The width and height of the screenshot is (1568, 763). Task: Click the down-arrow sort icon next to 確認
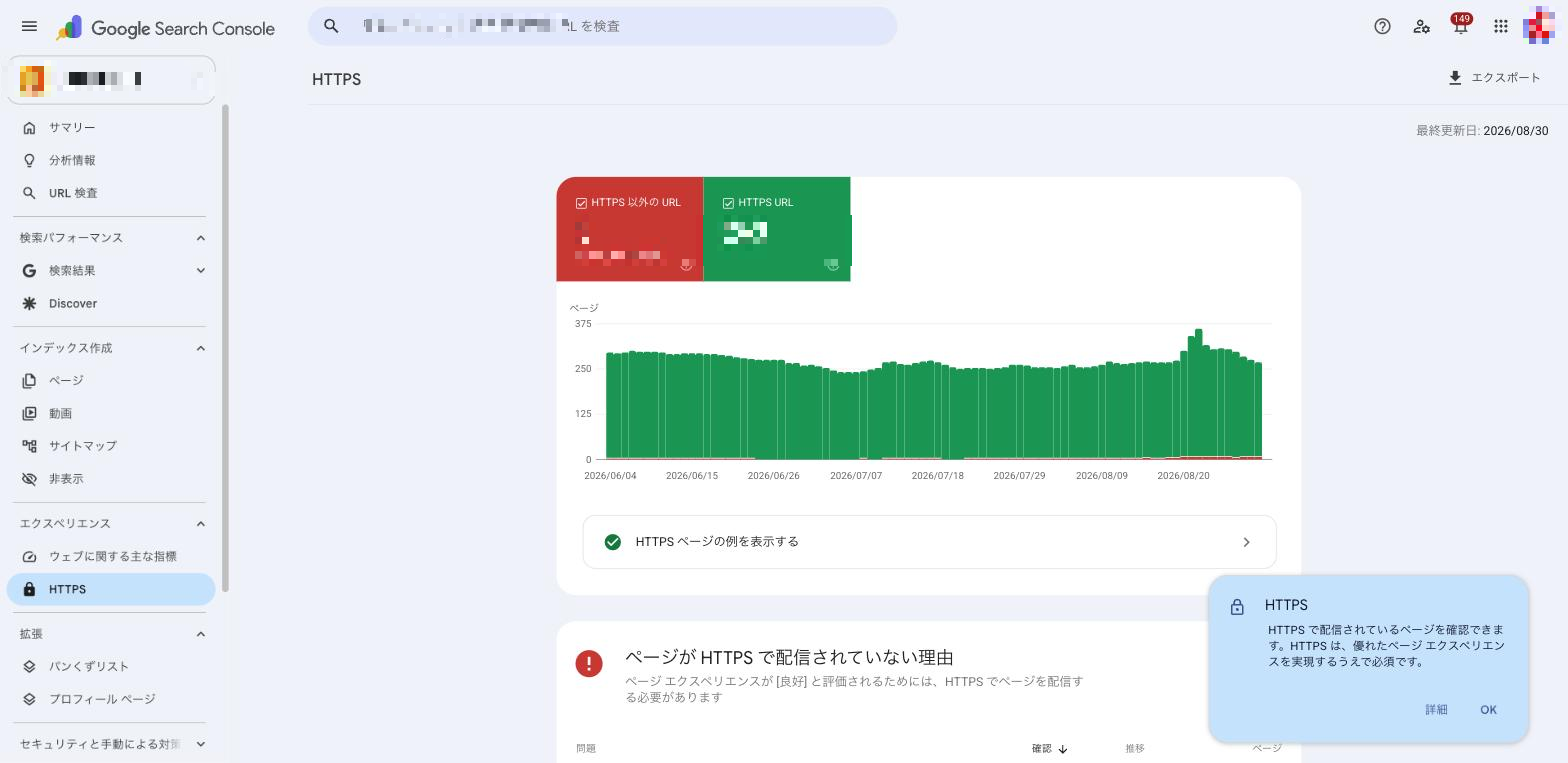(1063, 749)
